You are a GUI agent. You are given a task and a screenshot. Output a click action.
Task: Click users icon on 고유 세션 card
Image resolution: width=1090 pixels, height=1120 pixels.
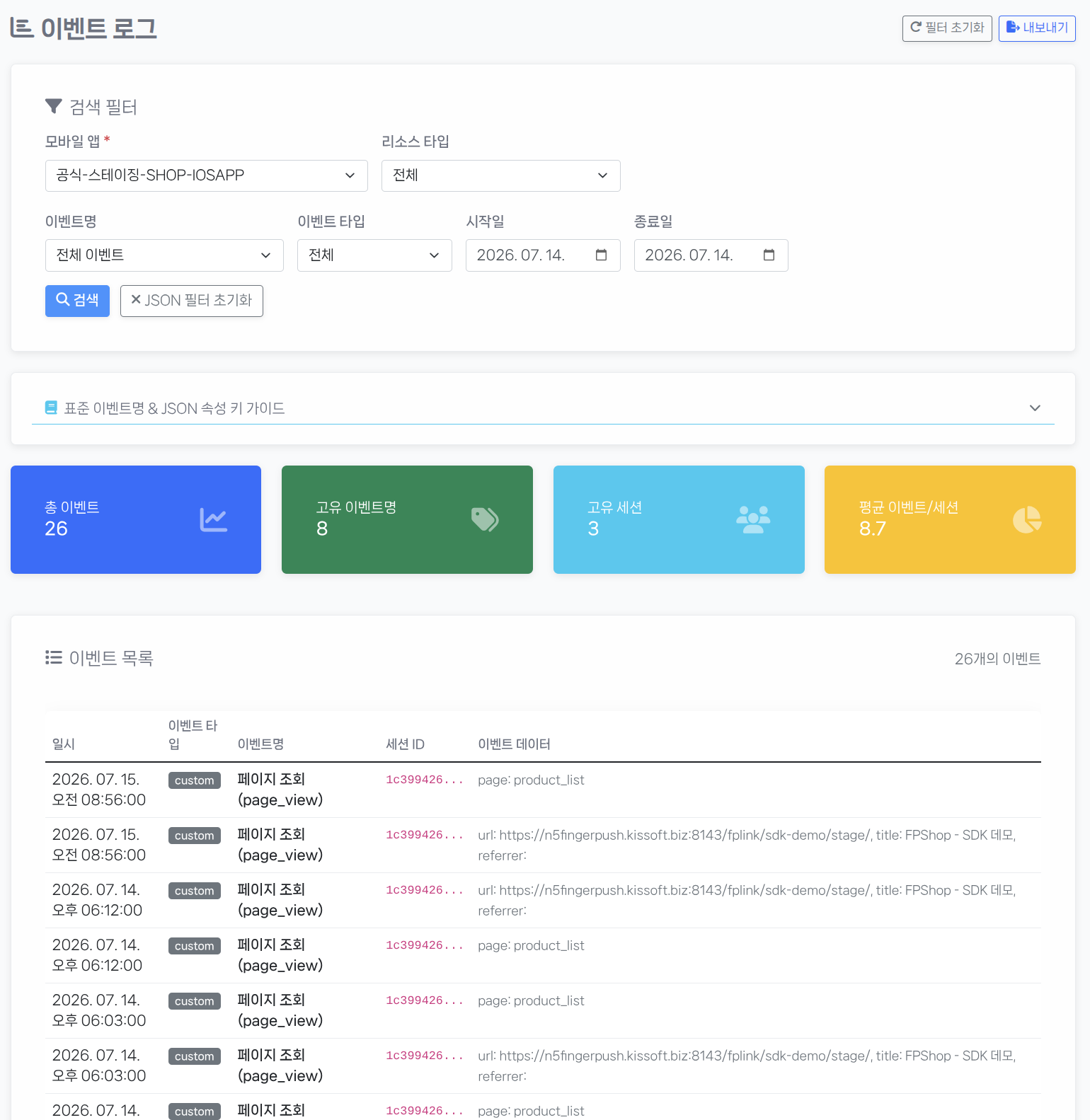pyautogui.click(x=753, y=520)
